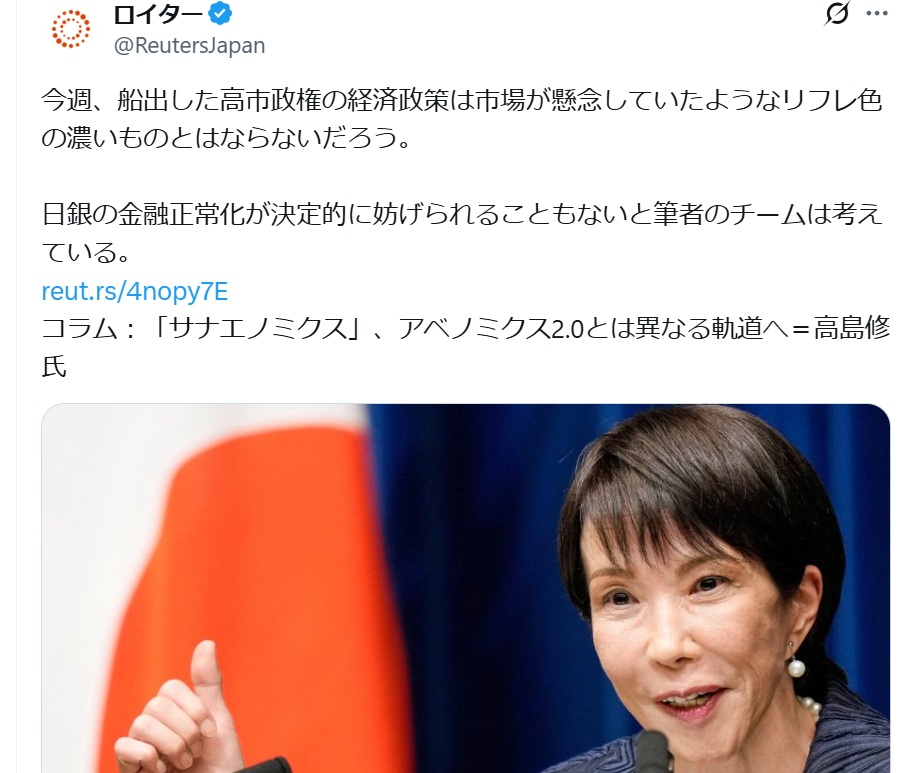Open Grok explain icon beside more menu
The height and width of the screenshot is (773, 908).
click(x=837, y=14)
